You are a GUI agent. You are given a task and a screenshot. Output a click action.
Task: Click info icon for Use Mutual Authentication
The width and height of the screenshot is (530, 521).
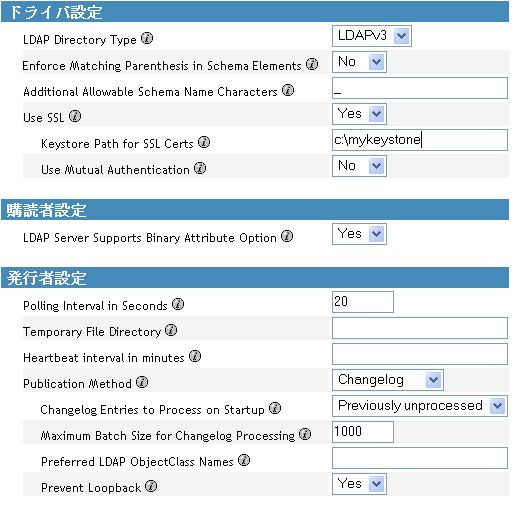(x=200, y=168)
